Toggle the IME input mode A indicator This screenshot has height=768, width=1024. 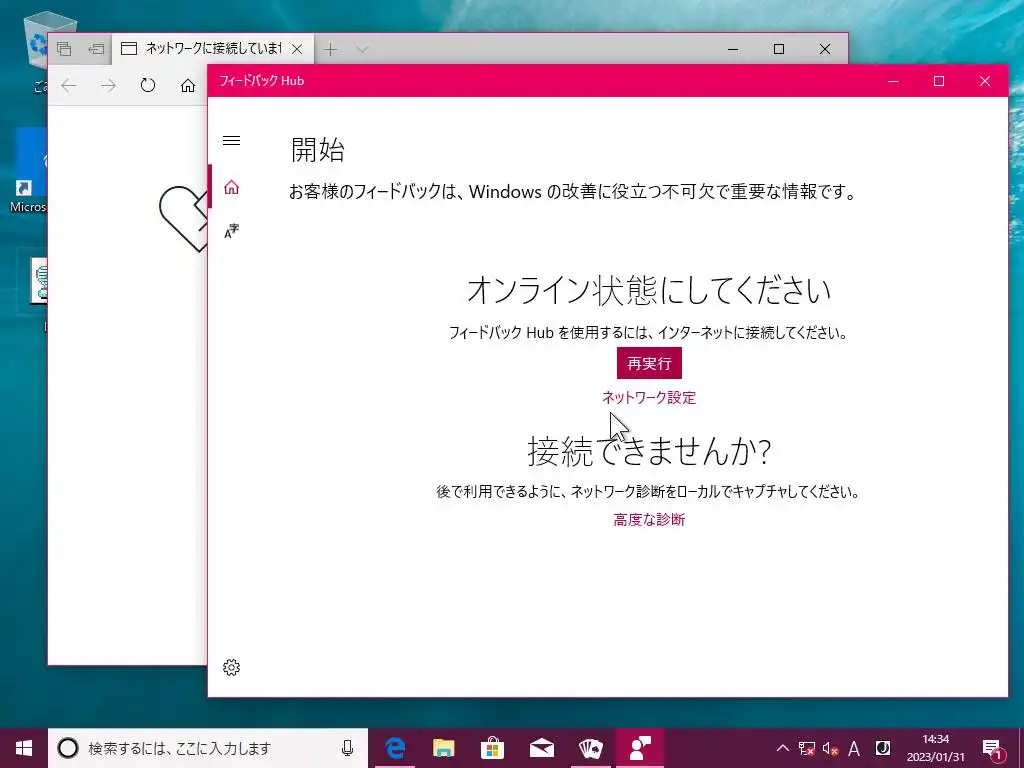(854, 748)
